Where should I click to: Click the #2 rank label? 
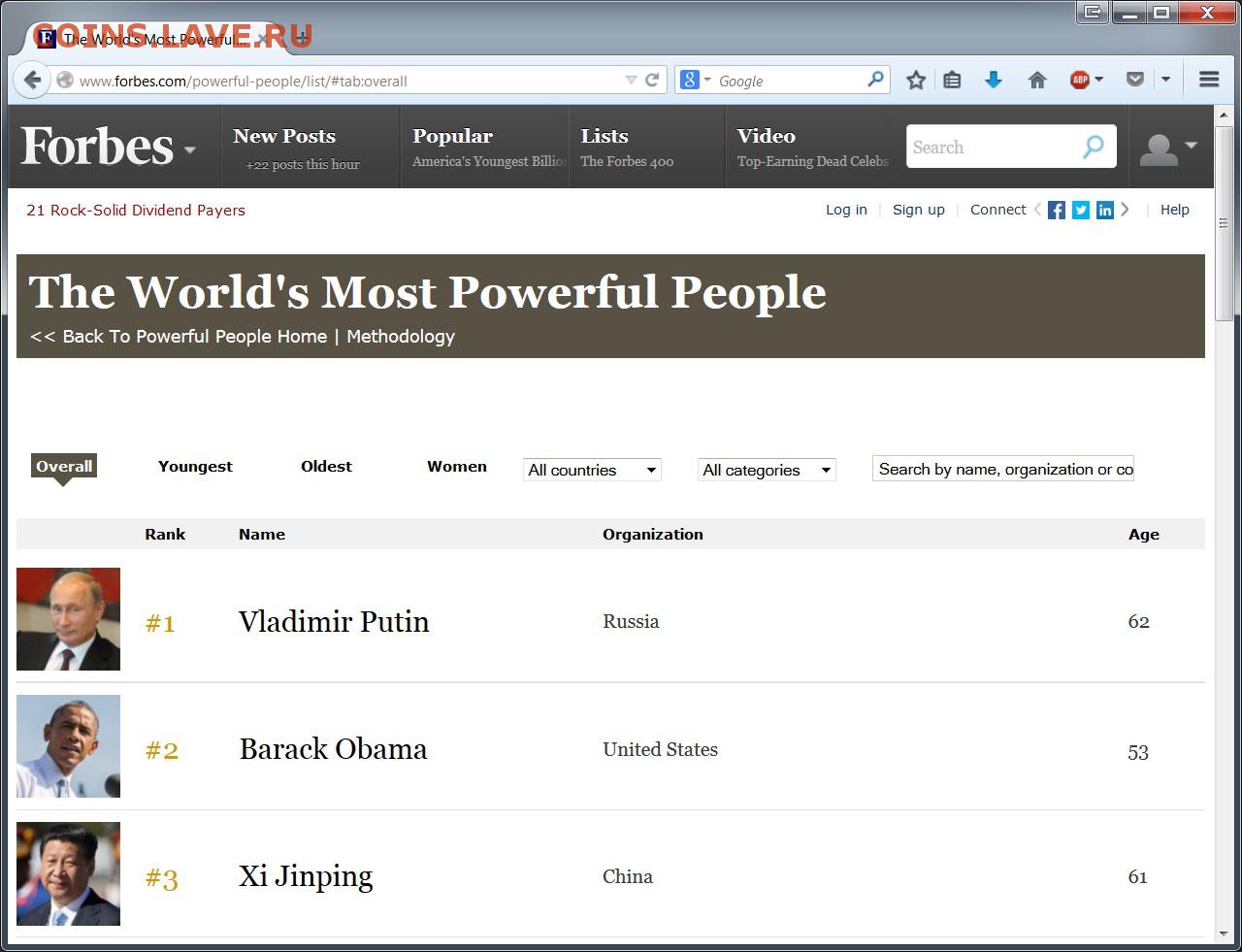(x=162, y=750)
